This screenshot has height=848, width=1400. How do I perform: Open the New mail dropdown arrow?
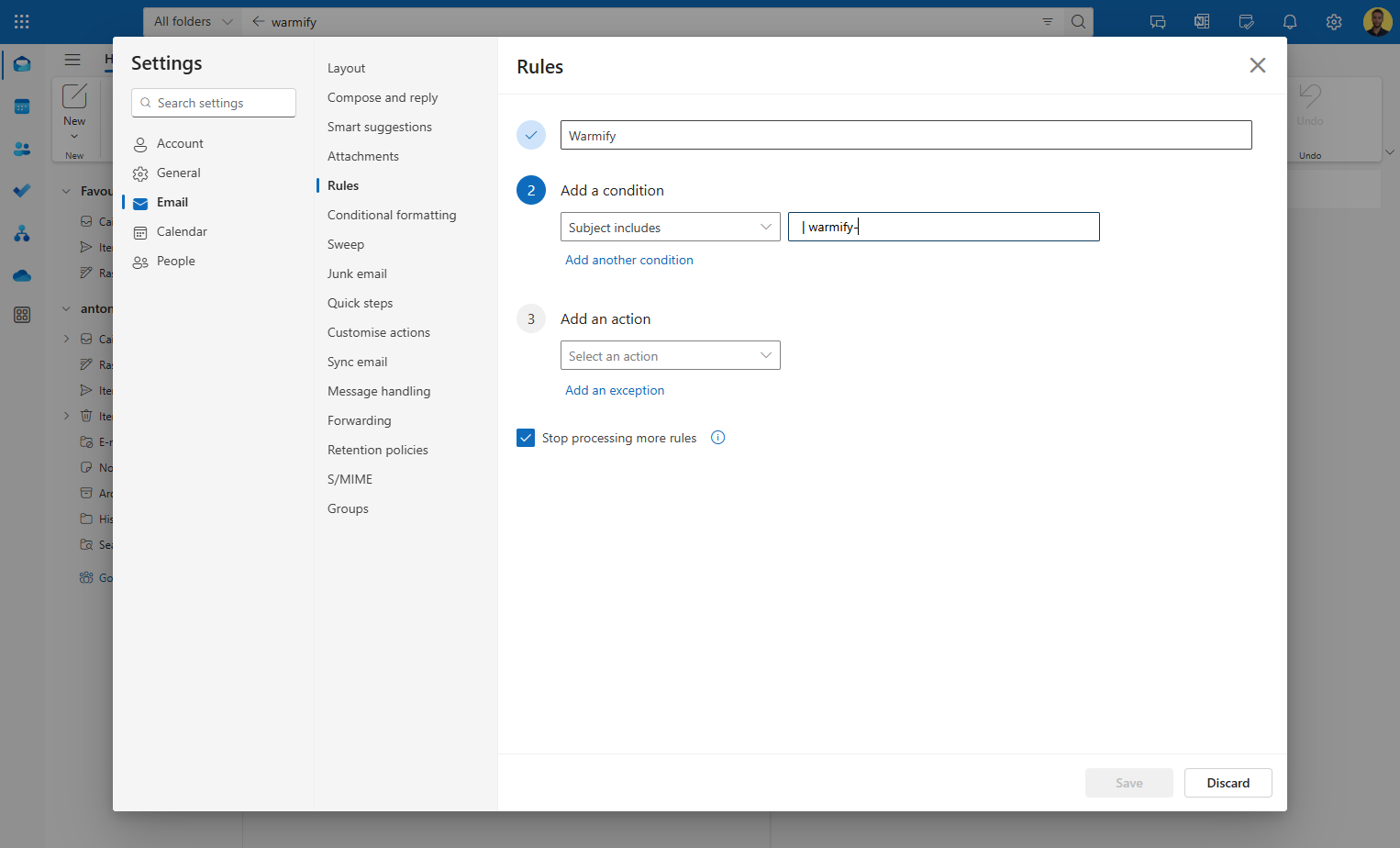point(74,137)
